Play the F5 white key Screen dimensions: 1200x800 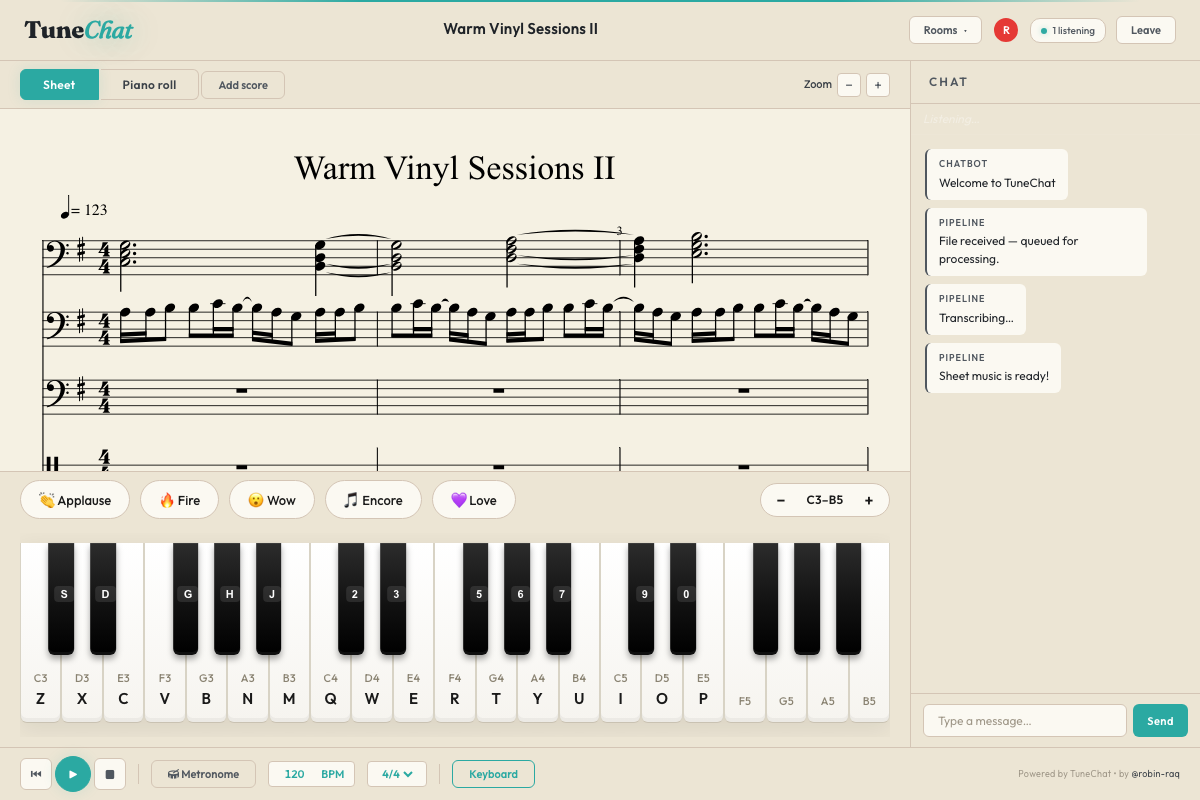[x=745, y=690]
